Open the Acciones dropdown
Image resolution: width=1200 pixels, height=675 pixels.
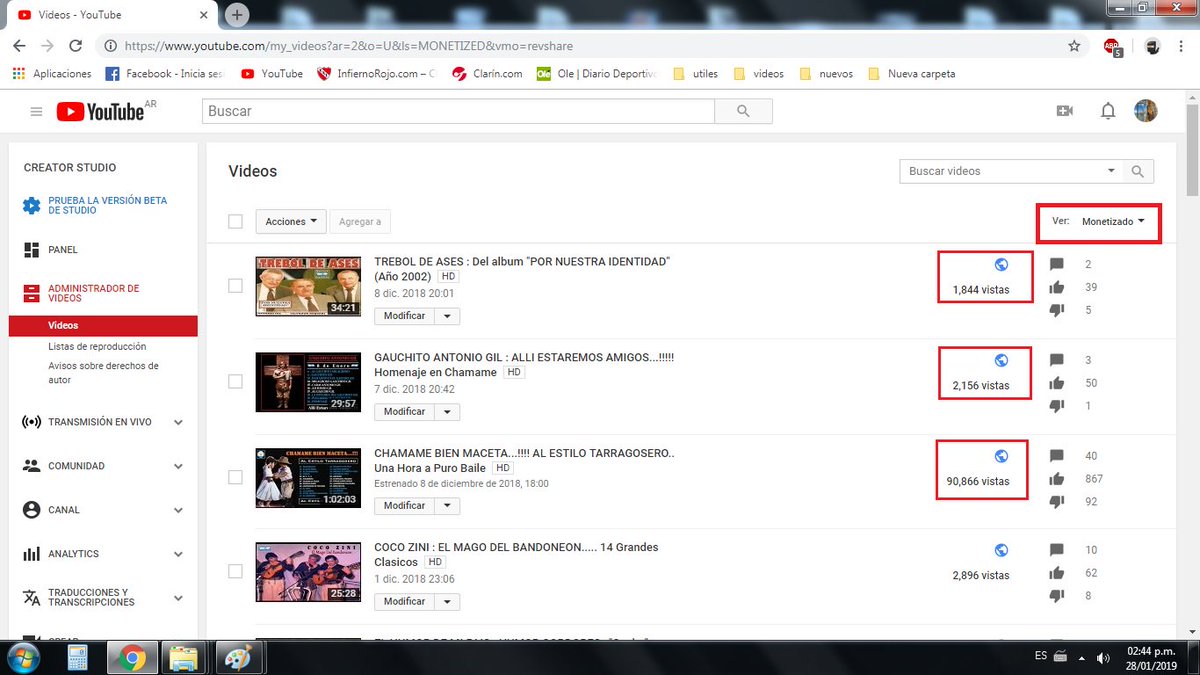click(292, 221)
